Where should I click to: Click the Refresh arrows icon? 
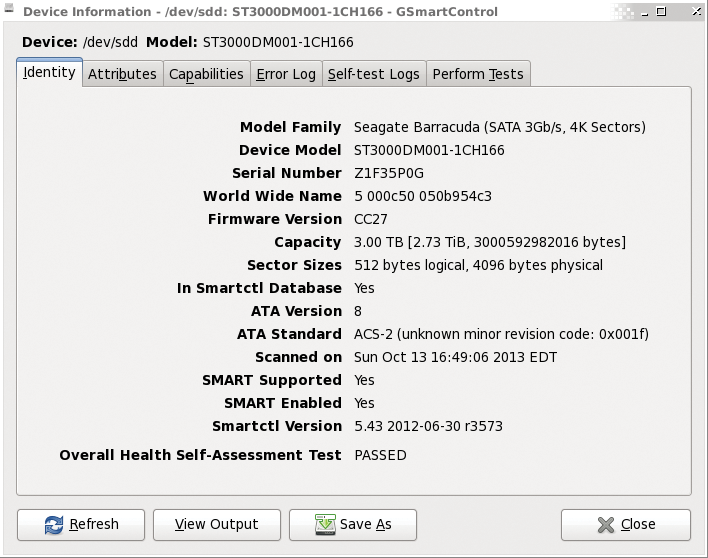54,525
